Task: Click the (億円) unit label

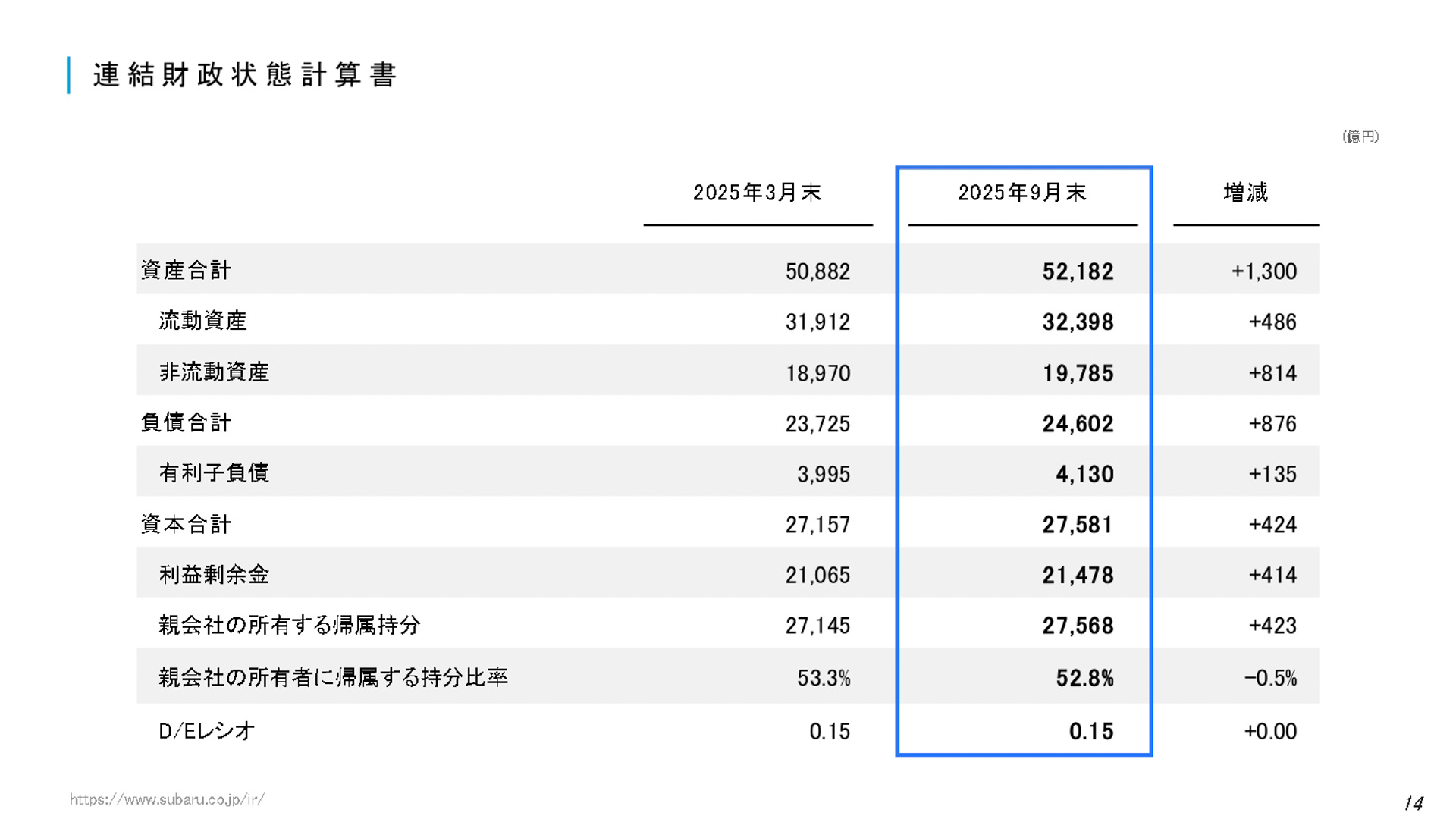Action: point(1361,136)
